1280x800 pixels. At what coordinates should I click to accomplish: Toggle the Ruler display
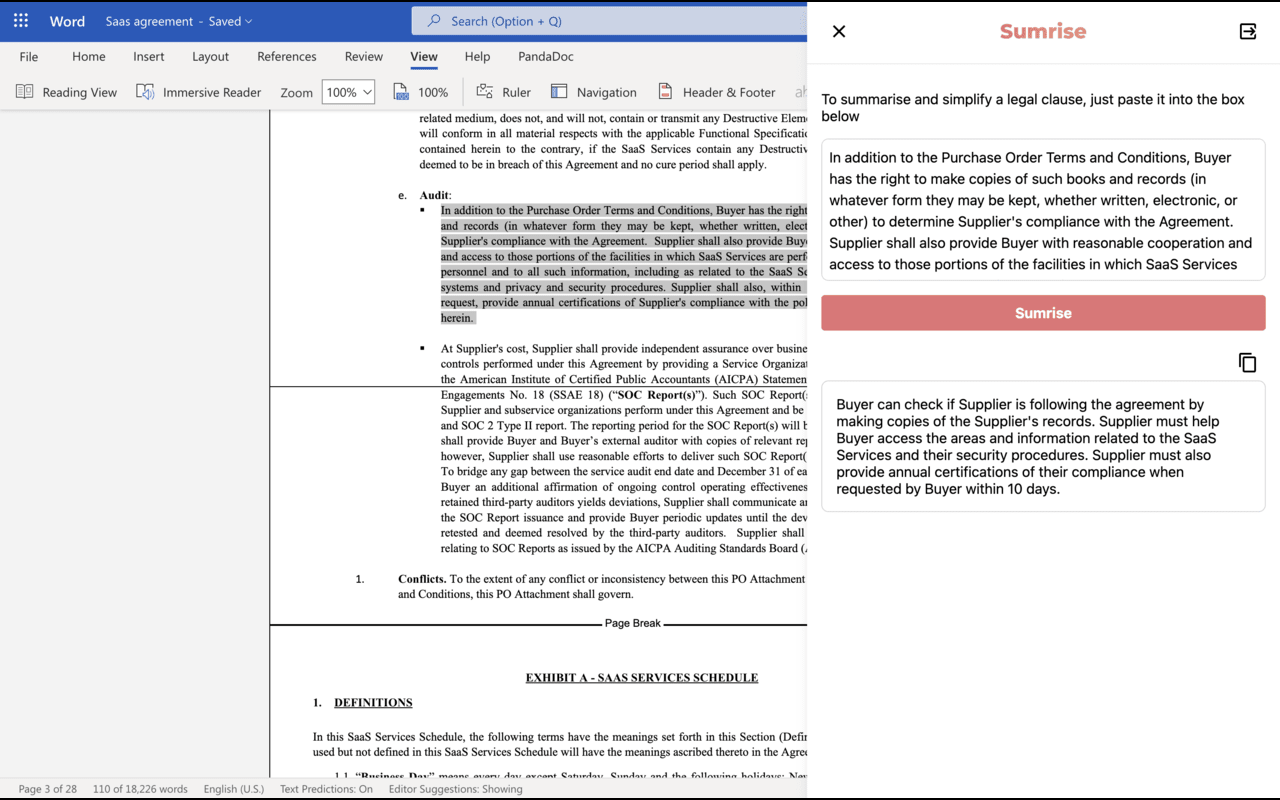point(504,92)
